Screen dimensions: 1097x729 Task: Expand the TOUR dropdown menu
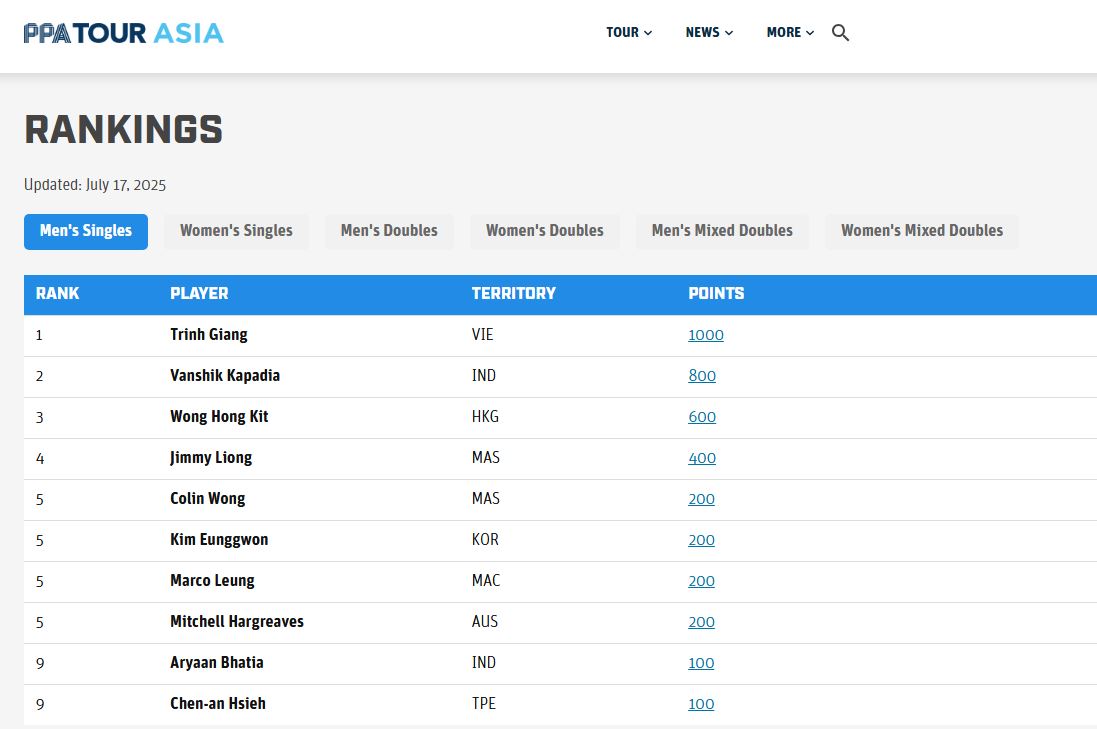(629, 32)
